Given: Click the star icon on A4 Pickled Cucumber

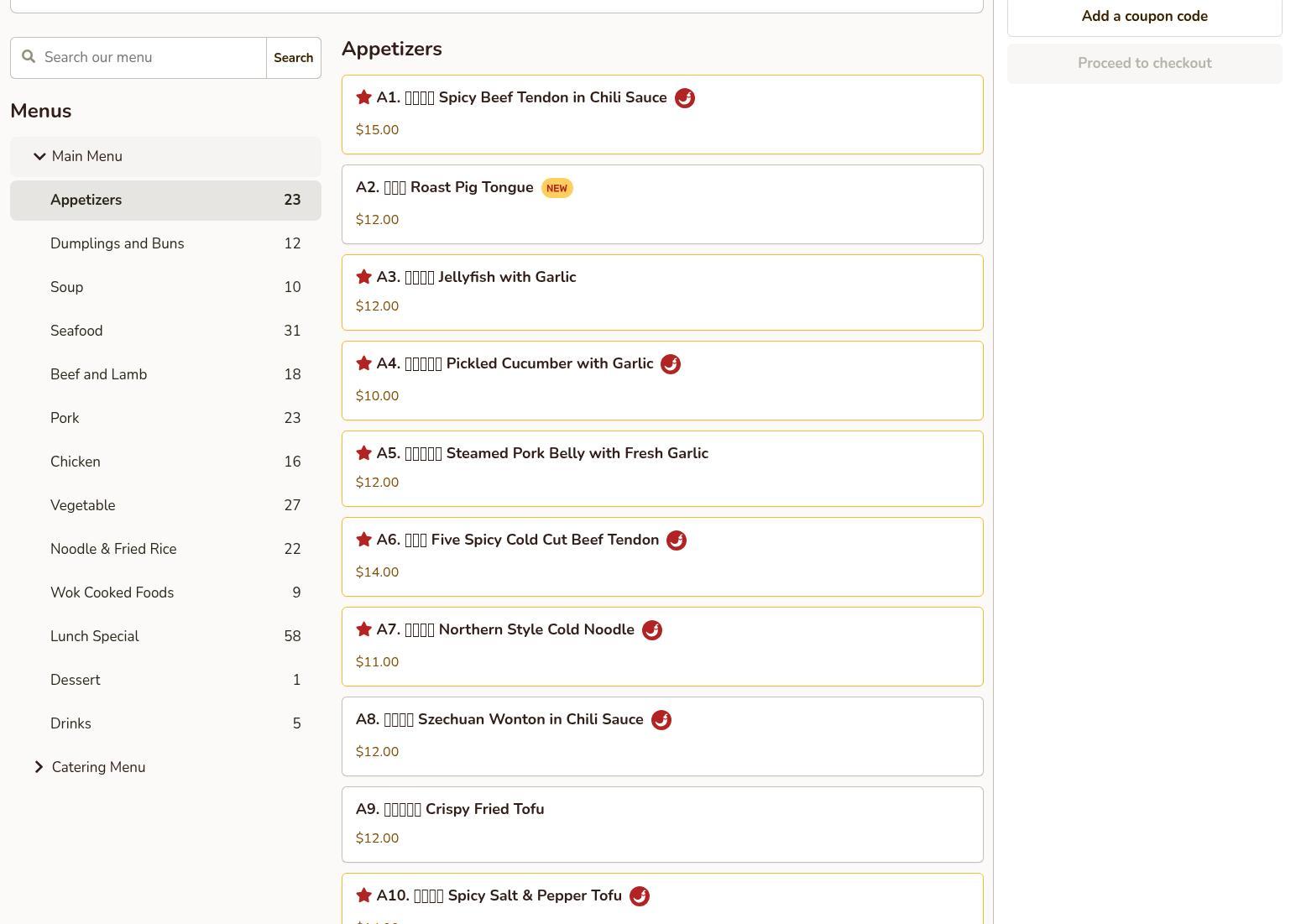Looking at the screenshot, I should (363, 363).
